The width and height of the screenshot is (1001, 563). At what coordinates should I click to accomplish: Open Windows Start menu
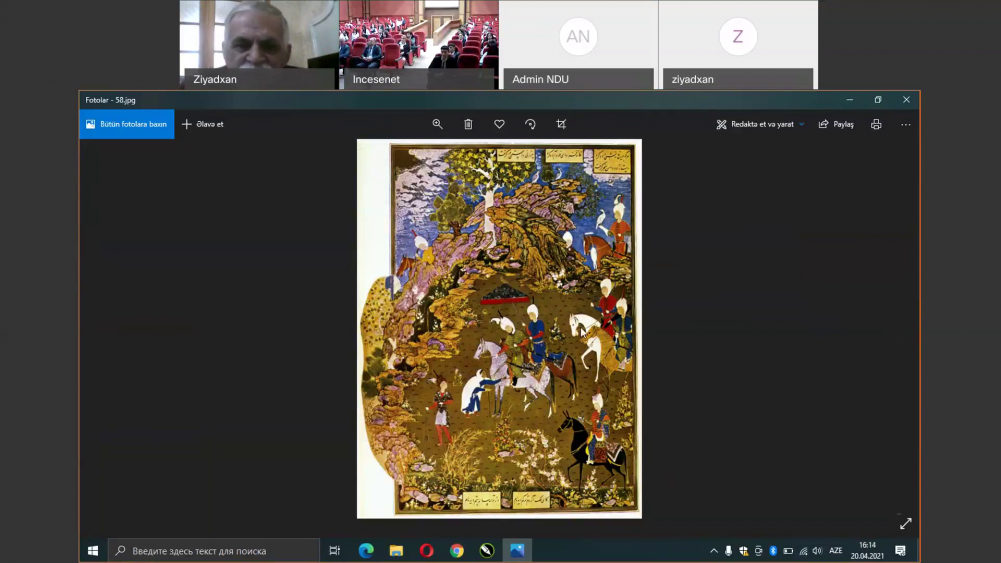click(93, 550)
